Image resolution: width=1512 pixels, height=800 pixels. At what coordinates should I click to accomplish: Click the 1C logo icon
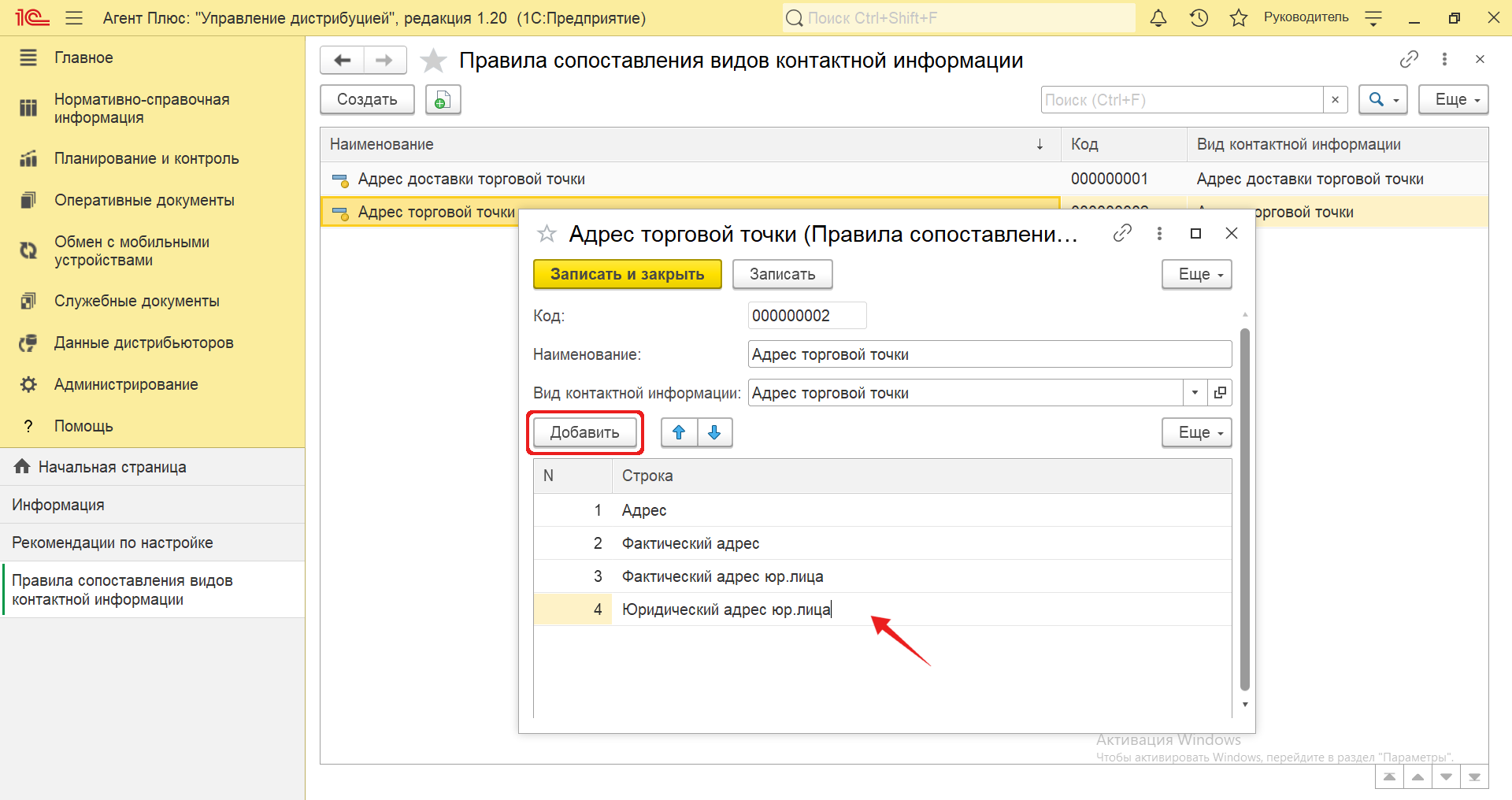[33, 17]
